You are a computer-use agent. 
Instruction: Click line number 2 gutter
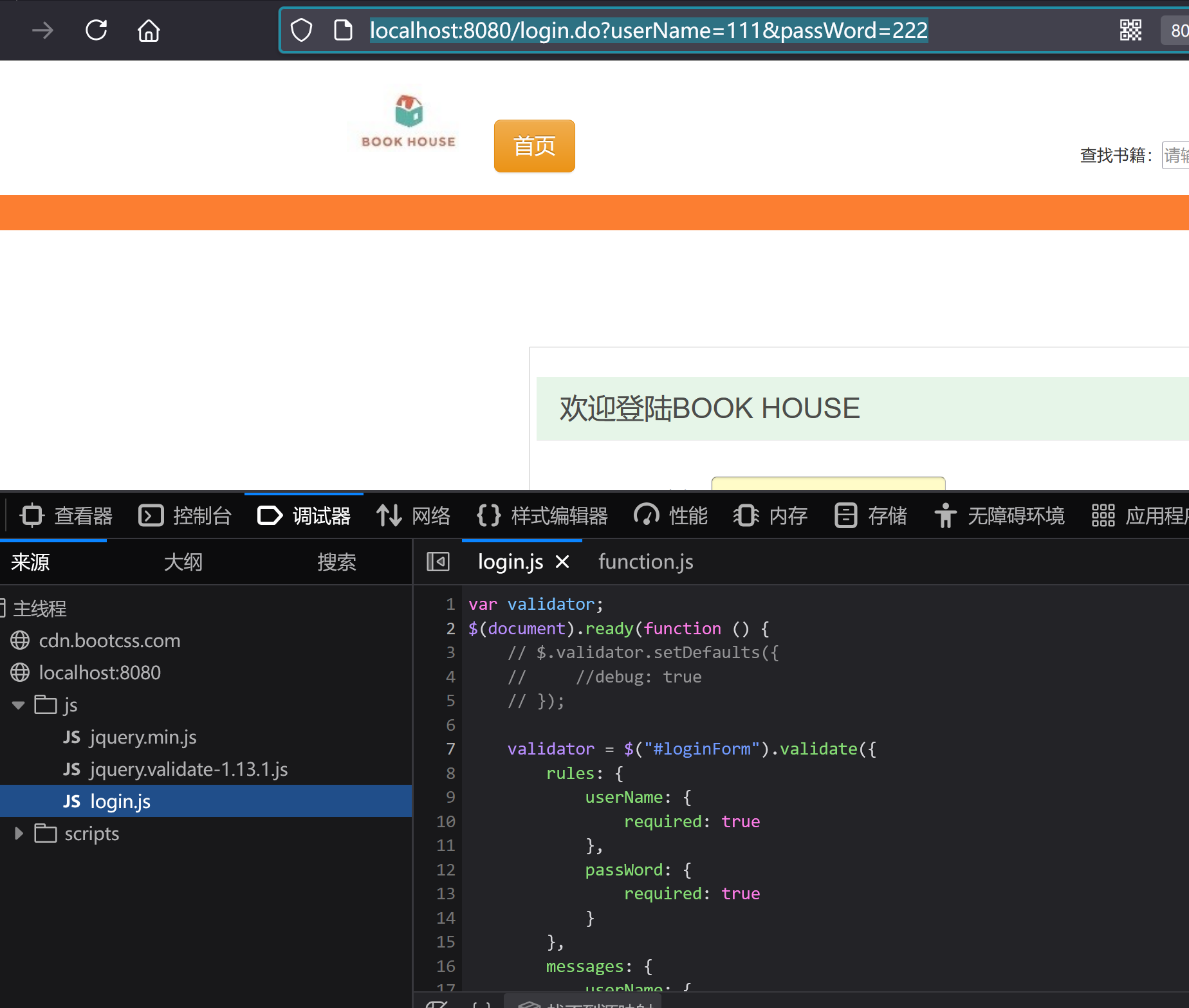click(x=450, y=628)
